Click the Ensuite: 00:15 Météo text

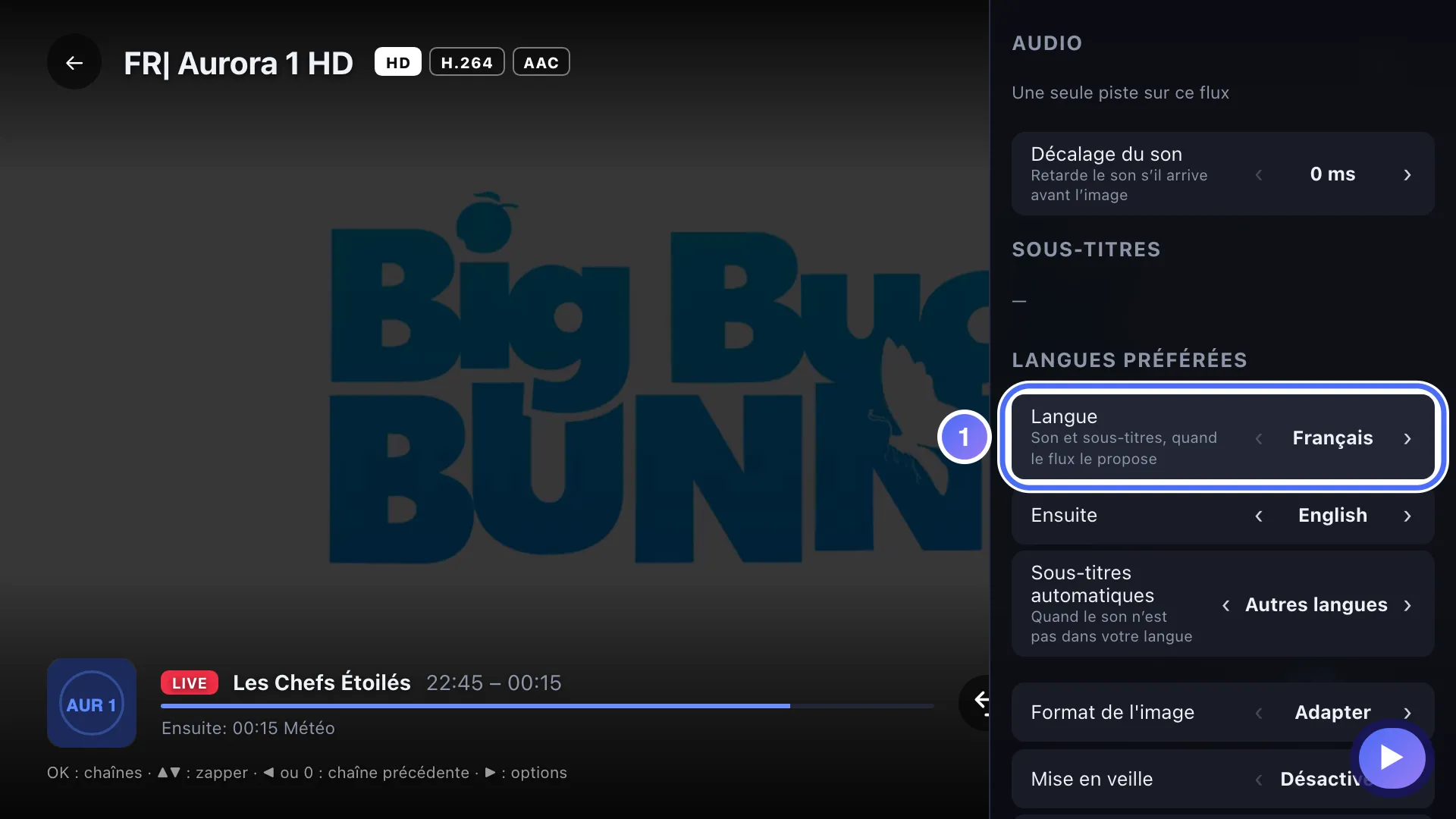tap(248, 728)
